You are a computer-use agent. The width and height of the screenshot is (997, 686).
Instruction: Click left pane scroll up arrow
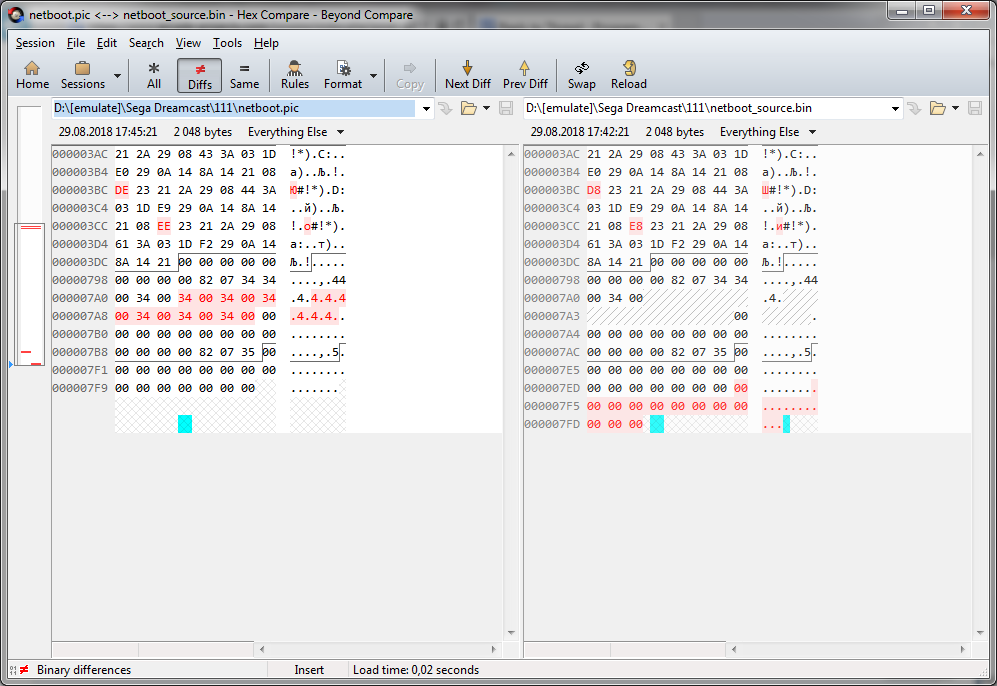click(x=511, y=154)
